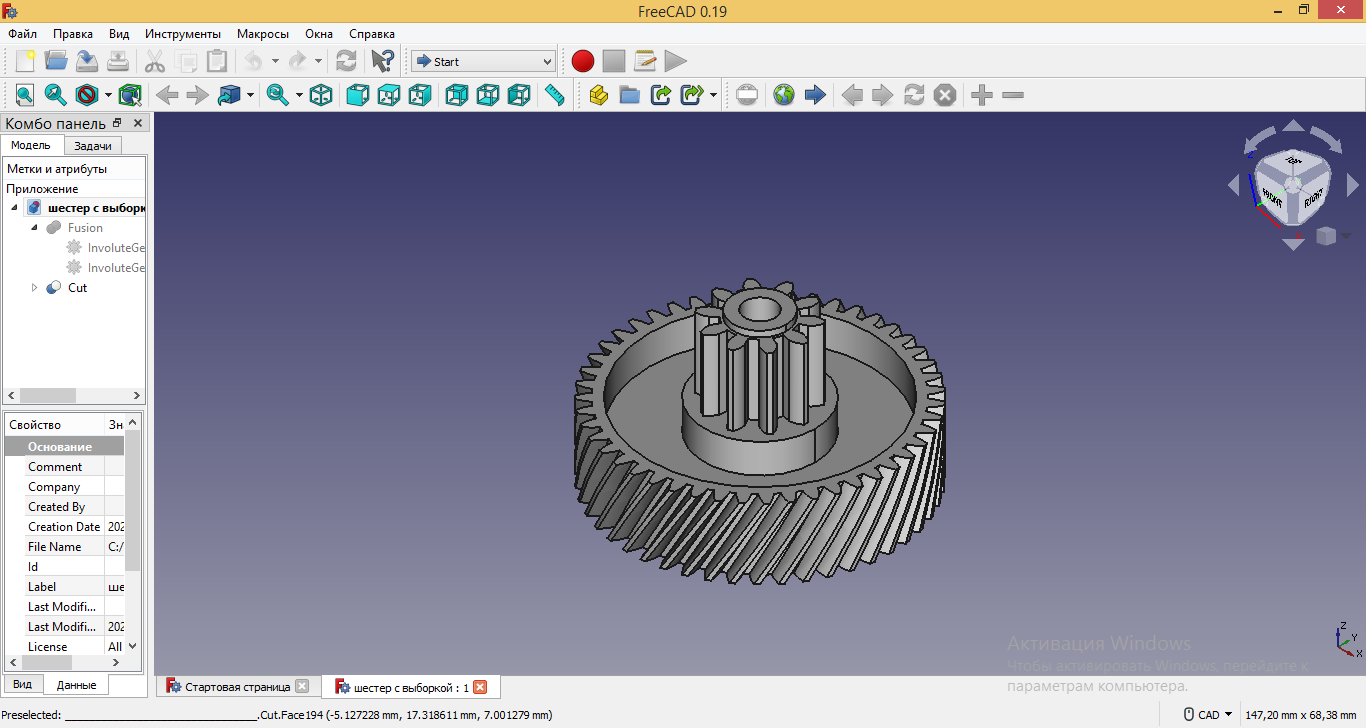Toggle the bounding box selection icon
Image resolution: width=1366 pixels, height=728 pixels.
tap(129, 95)
